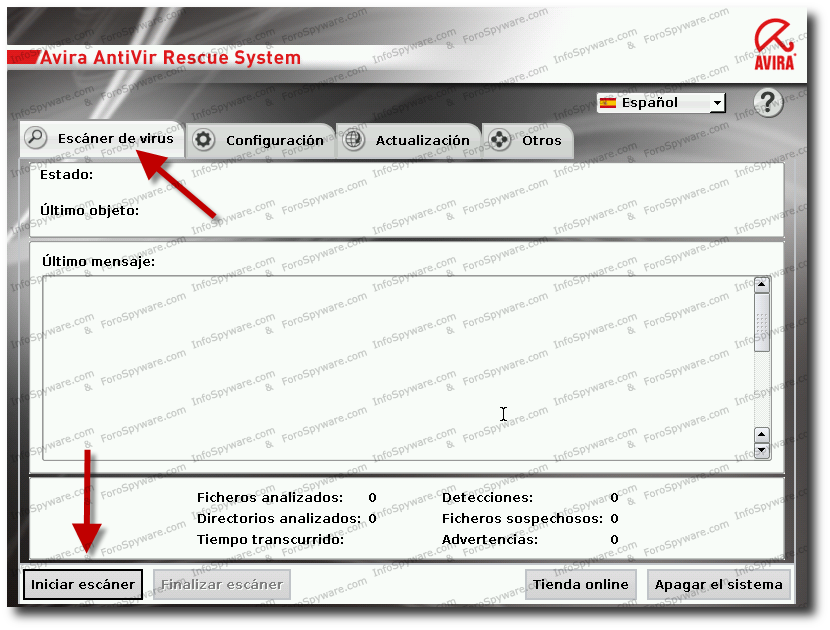
Task: Click the Avira AntiVir Rescue System title
Action: click(170, 57)
